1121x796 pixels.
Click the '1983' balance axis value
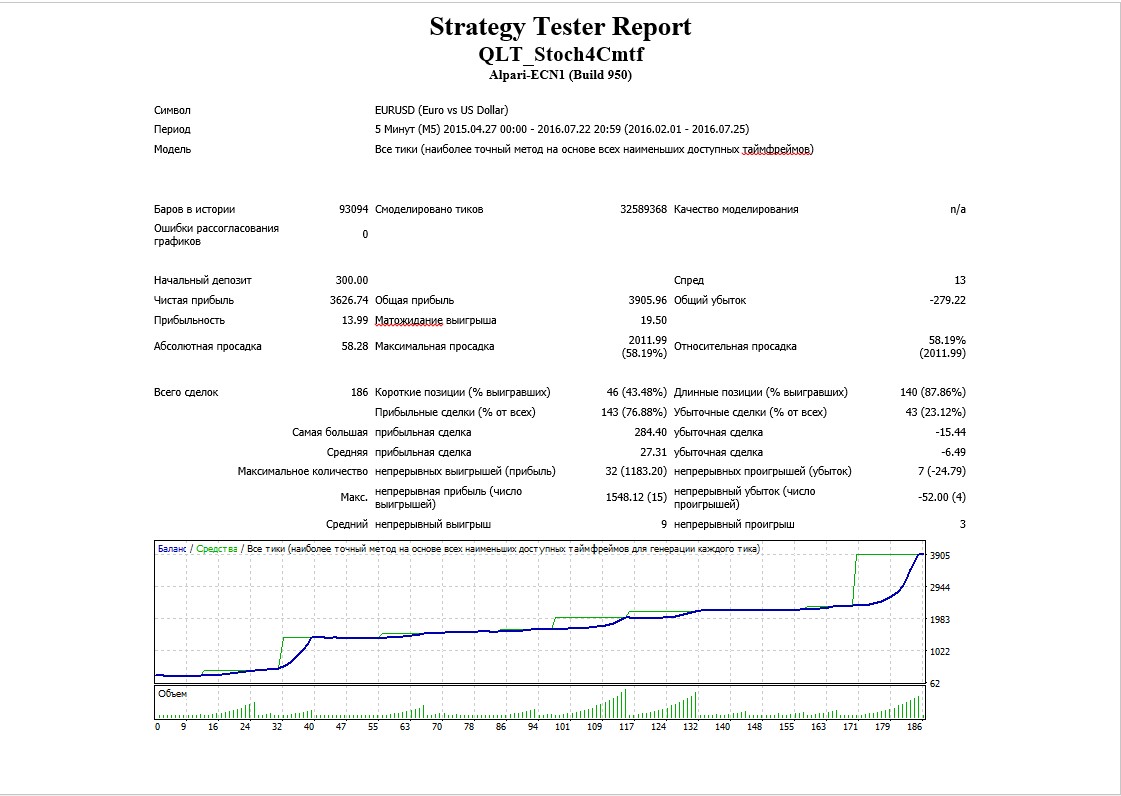(x=939, y=619)
